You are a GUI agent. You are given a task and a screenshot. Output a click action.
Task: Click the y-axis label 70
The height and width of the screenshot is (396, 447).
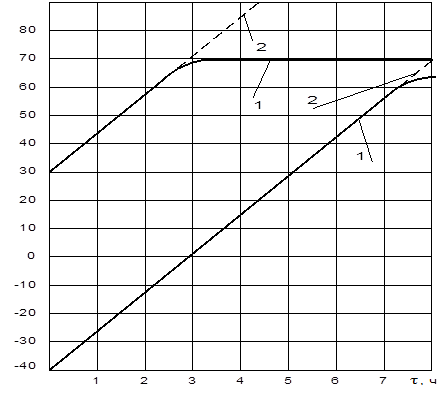pyautogui.click(x=27, y=58)
